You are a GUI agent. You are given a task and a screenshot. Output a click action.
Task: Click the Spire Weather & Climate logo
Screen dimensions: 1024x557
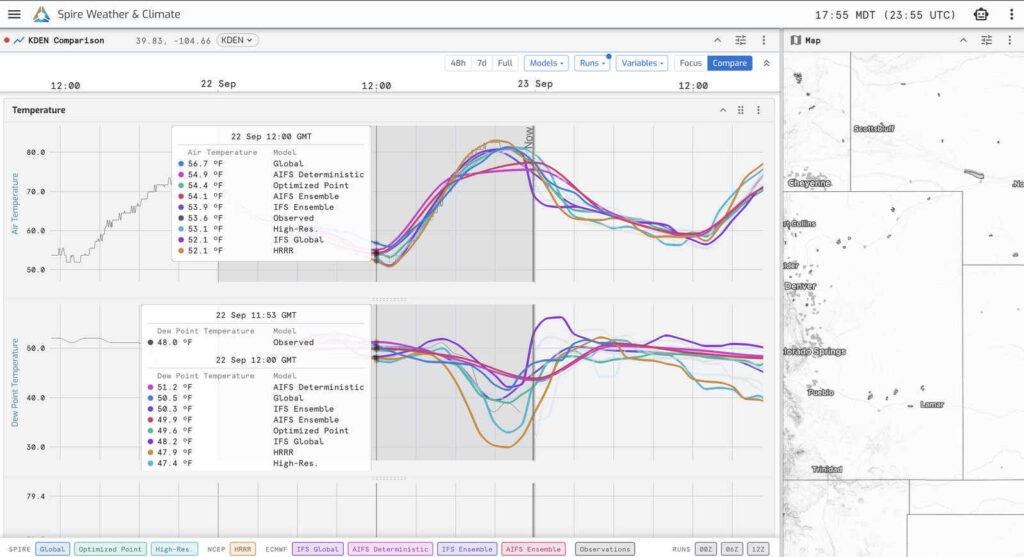point(41,14)
